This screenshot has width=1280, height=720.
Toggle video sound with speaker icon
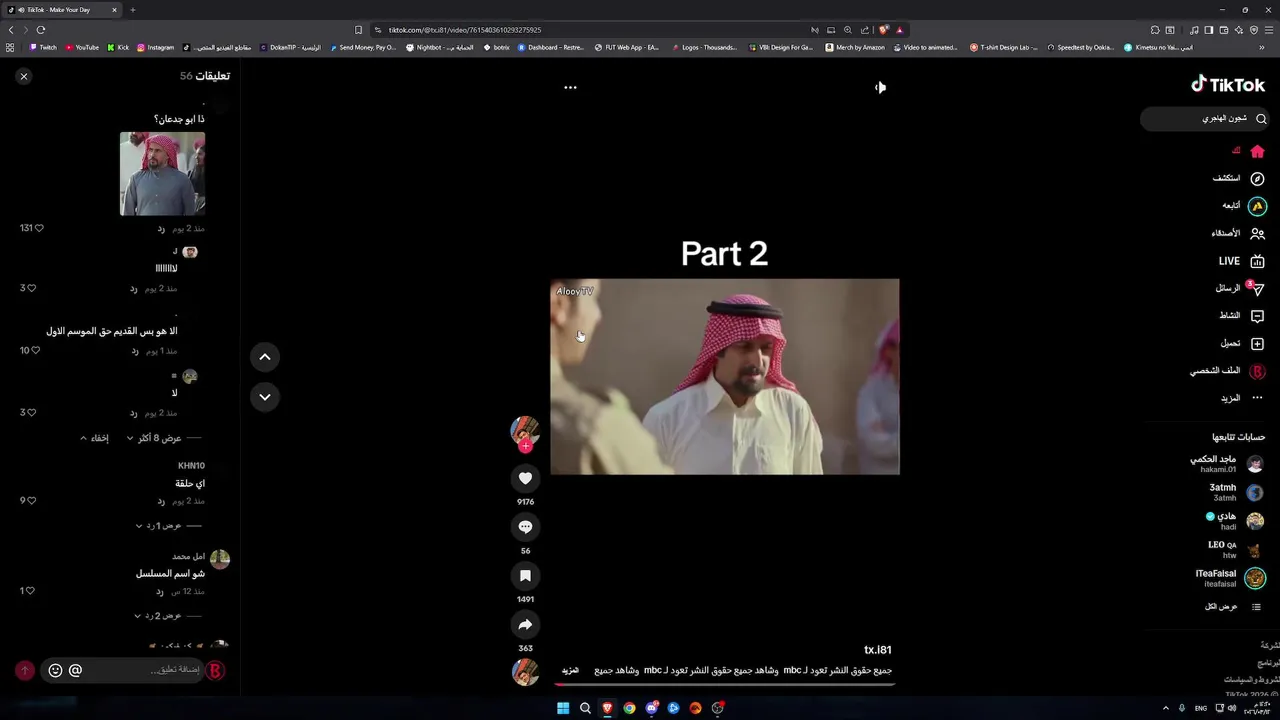(x=880, y=87)
